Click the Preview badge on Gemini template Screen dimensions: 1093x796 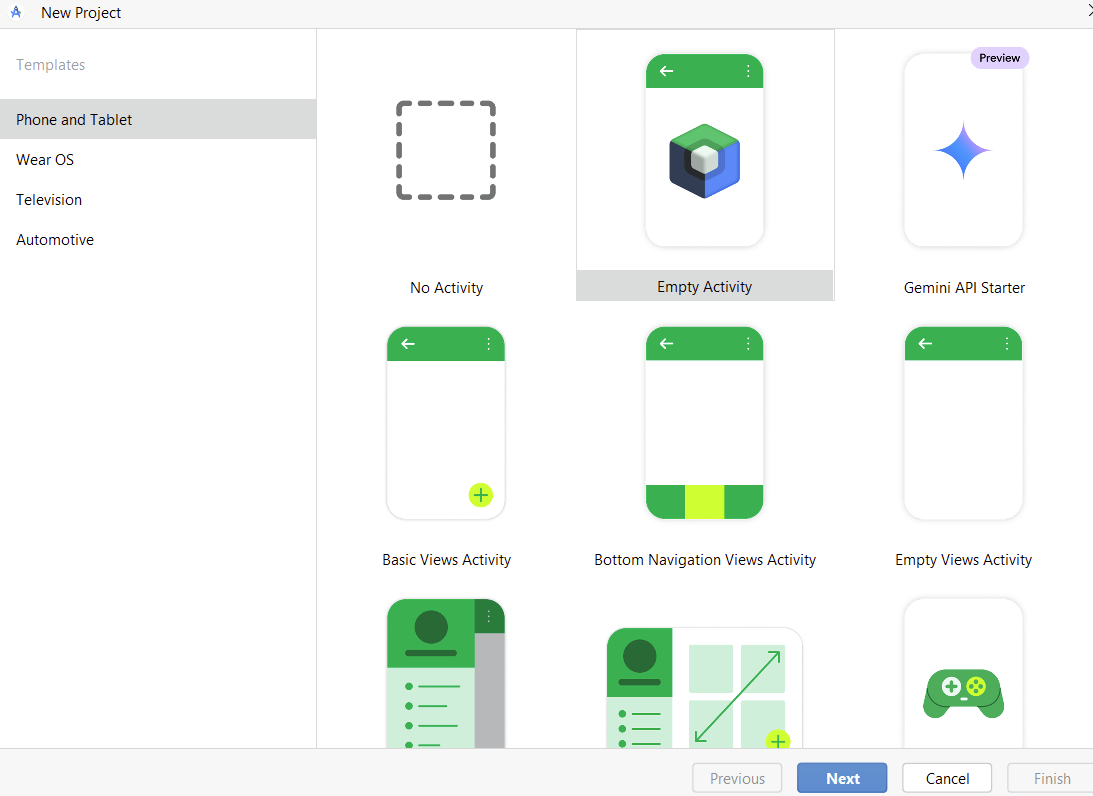(x=999, y=58)
